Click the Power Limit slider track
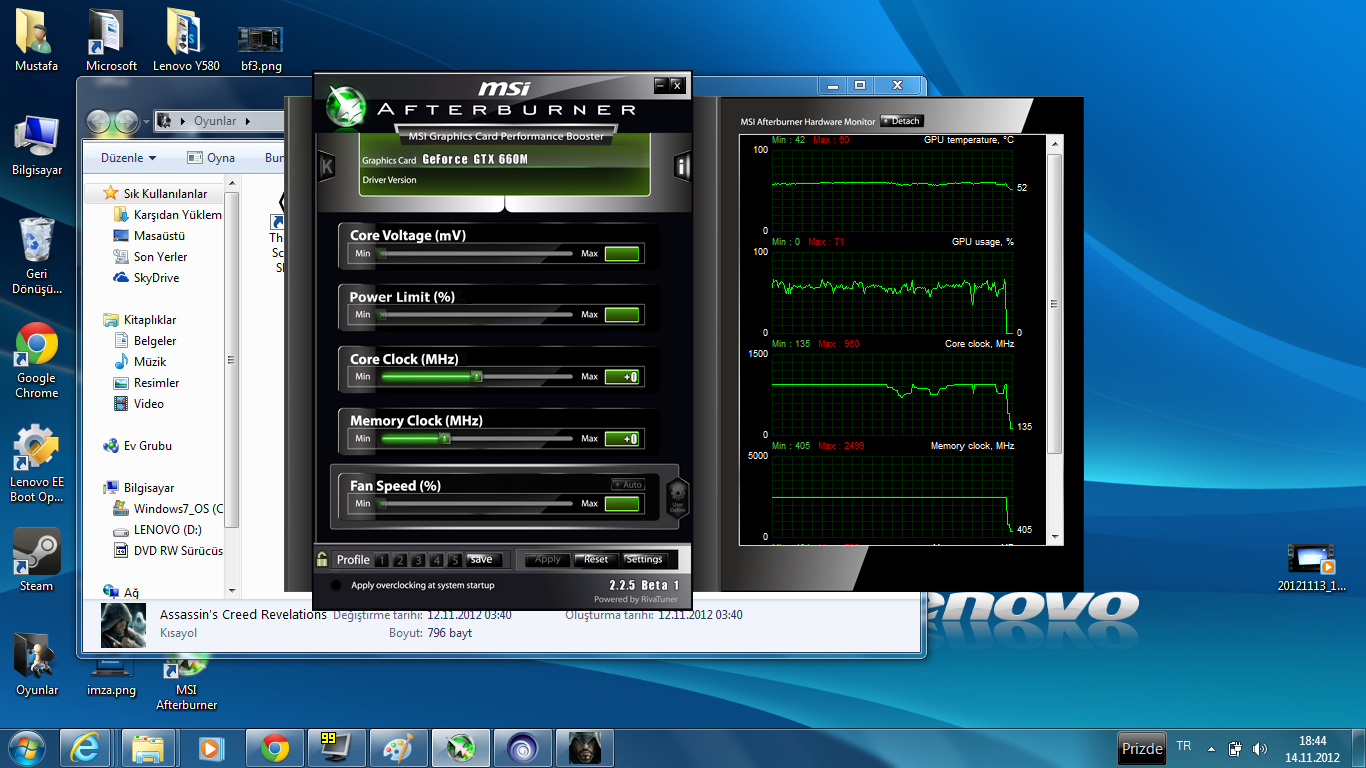1366x768 pixels. (475, 315)
